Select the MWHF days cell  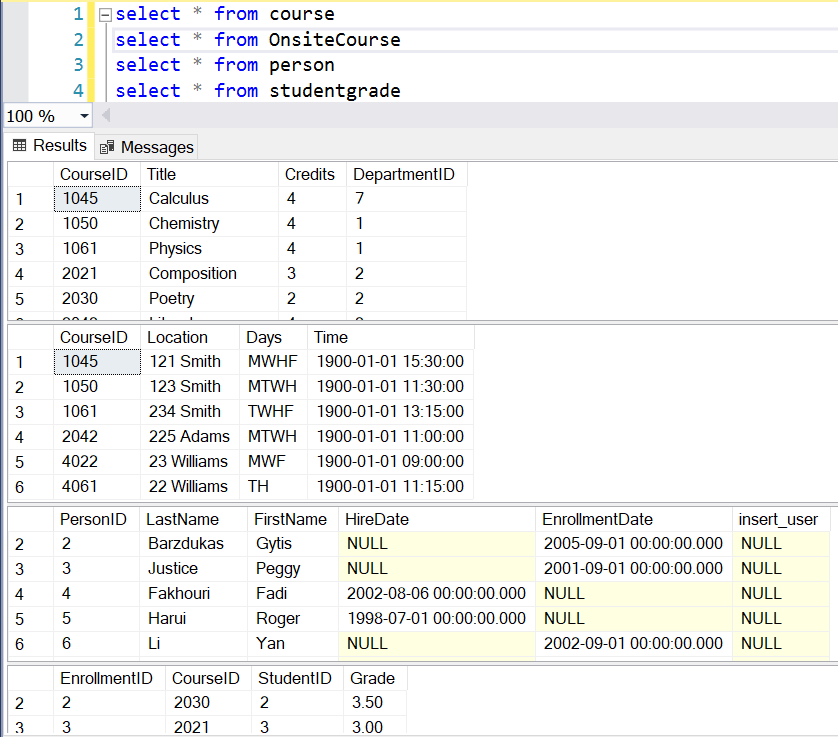pyautogui.click(x=273, y=361)
